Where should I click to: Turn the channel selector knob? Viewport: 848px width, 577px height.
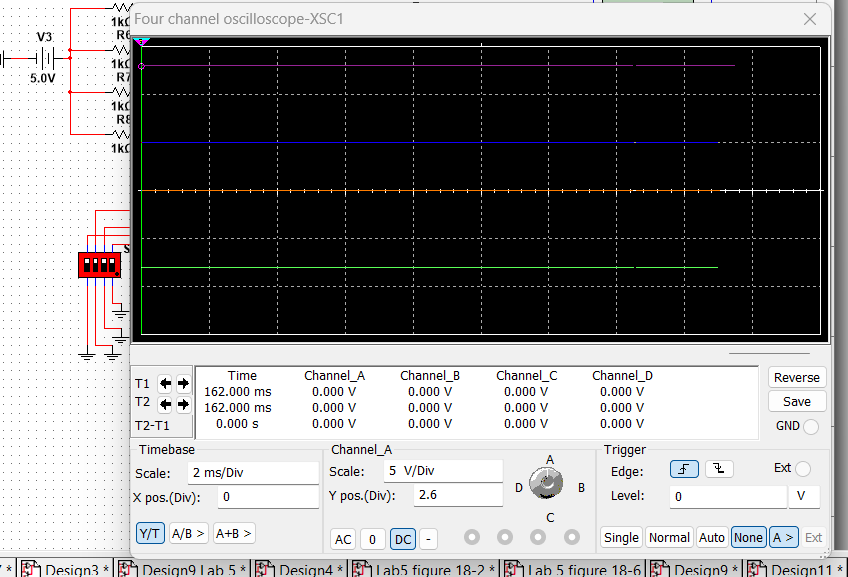pyautogui.click(x=547, y=484)
